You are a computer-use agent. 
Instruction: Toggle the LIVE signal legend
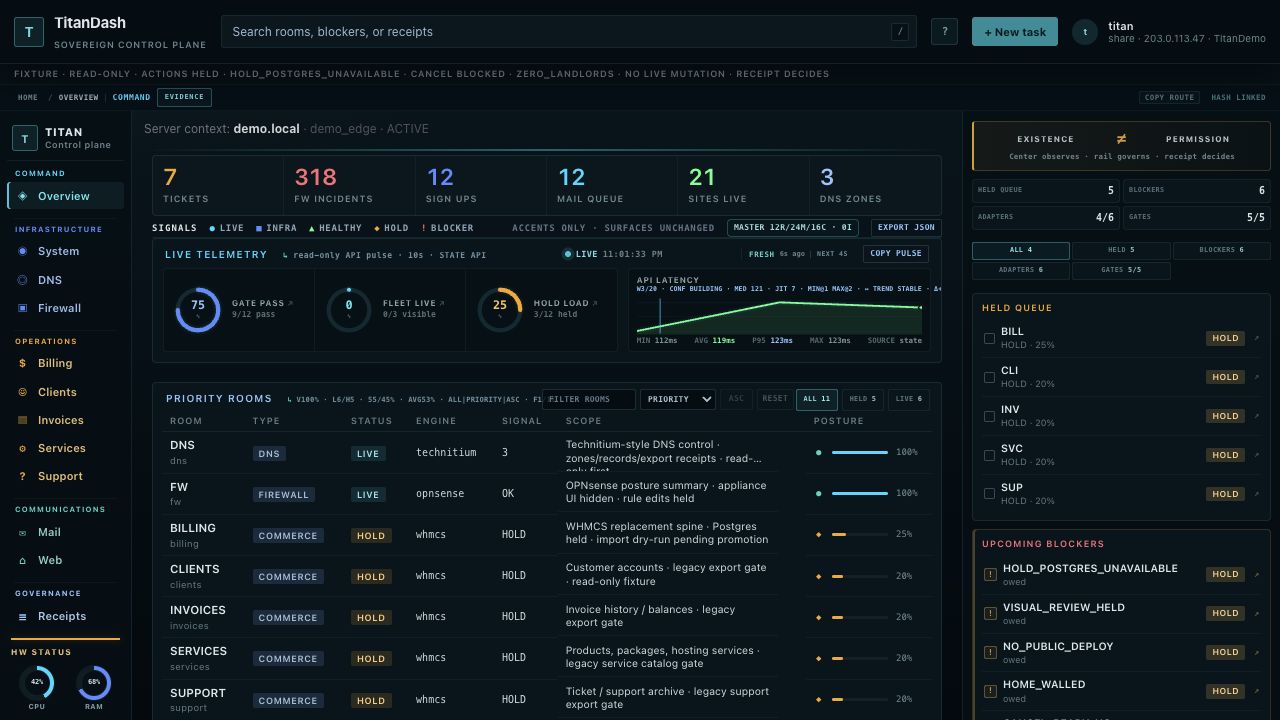tap(226, 228)
